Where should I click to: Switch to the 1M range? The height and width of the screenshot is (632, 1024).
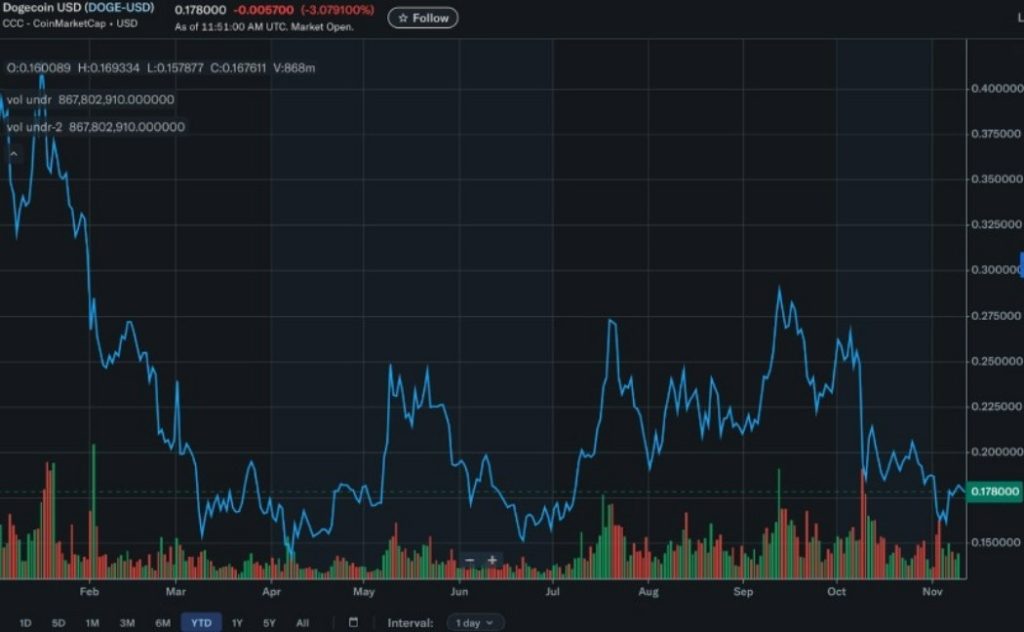point(92,623)
